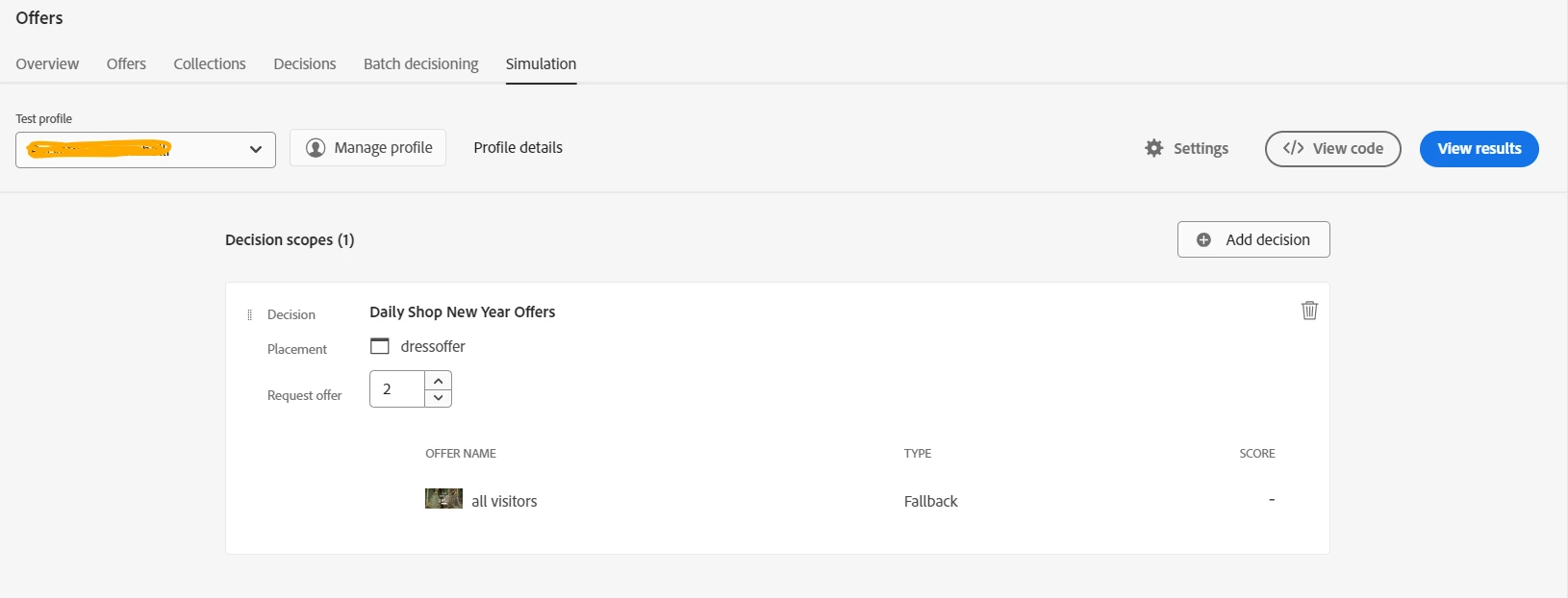Open Profile details

[518, 147]
